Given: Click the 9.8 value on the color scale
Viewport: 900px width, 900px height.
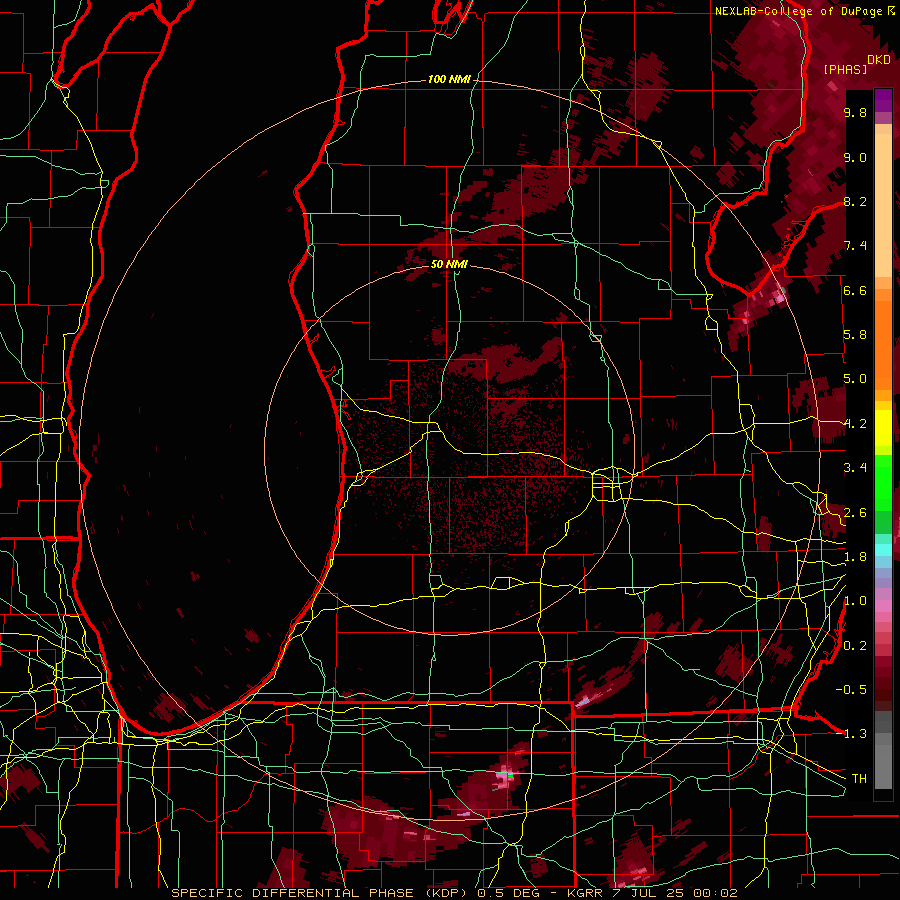Looking at the screenshot, I should tap(855, 112).
